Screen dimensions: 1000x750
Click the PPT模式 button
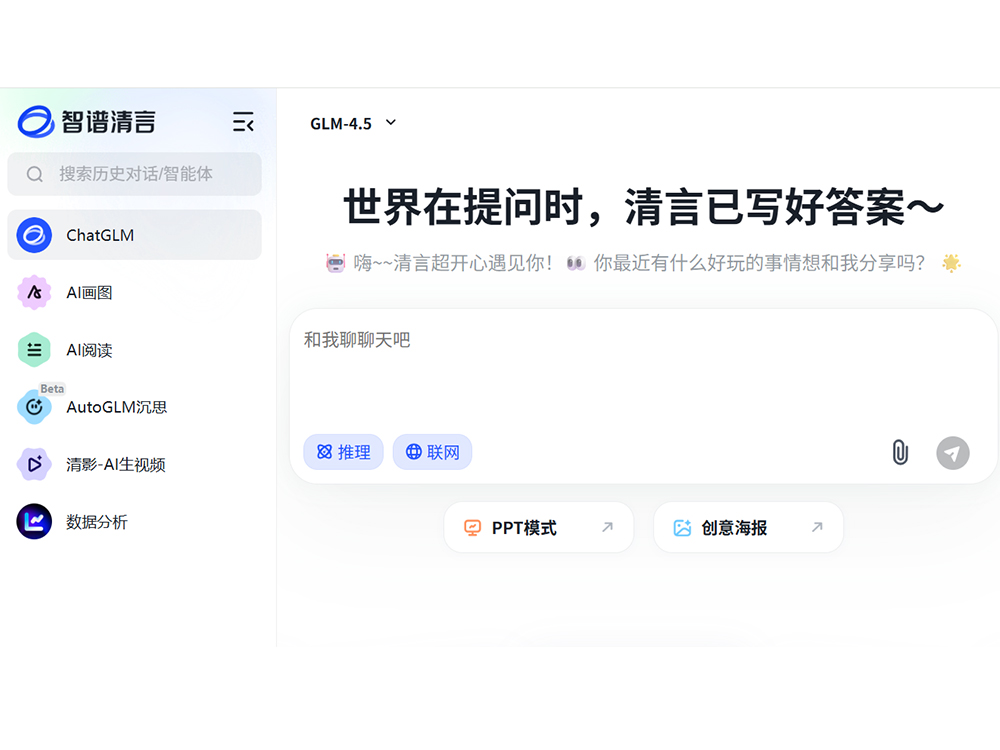pos(539,527)
